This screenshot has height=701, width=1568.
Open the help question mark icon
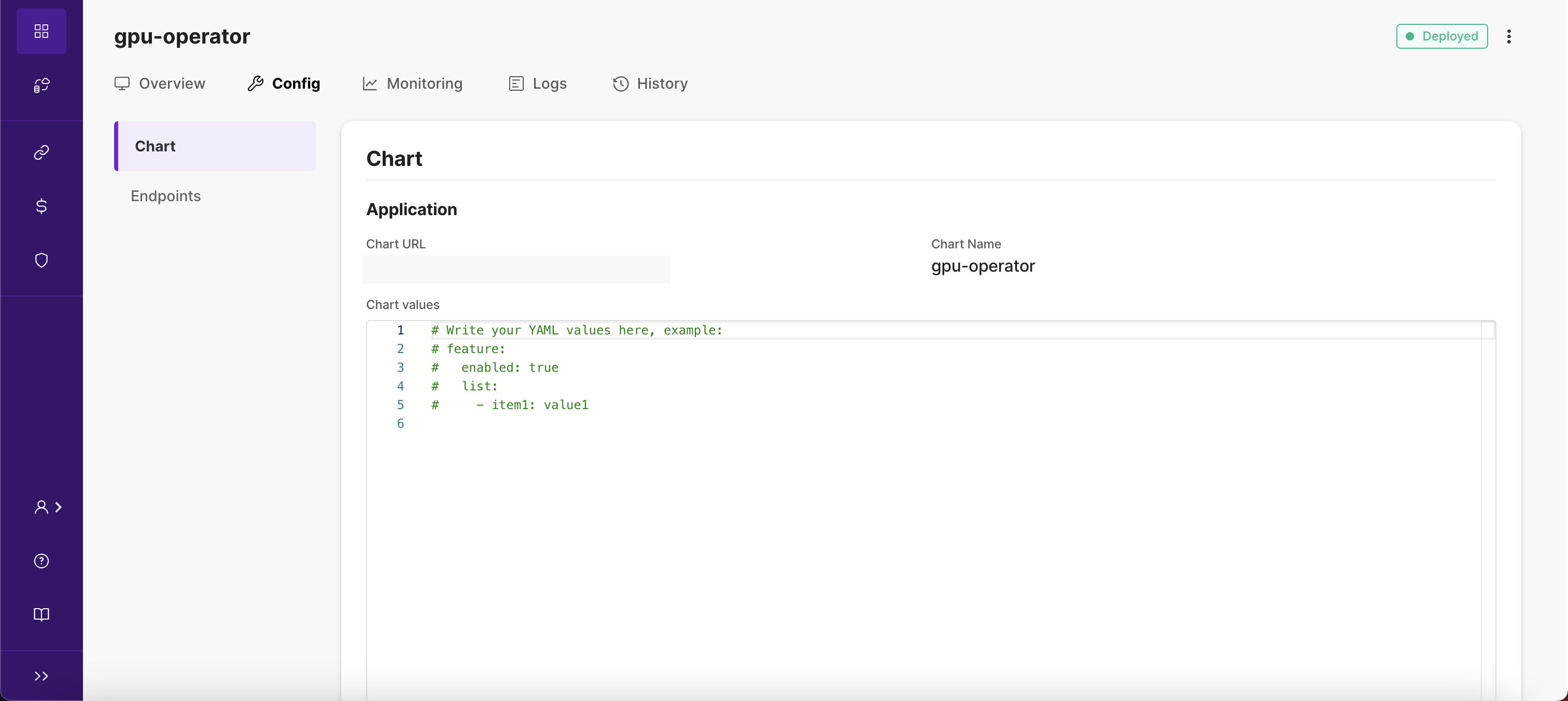point(41,561)
